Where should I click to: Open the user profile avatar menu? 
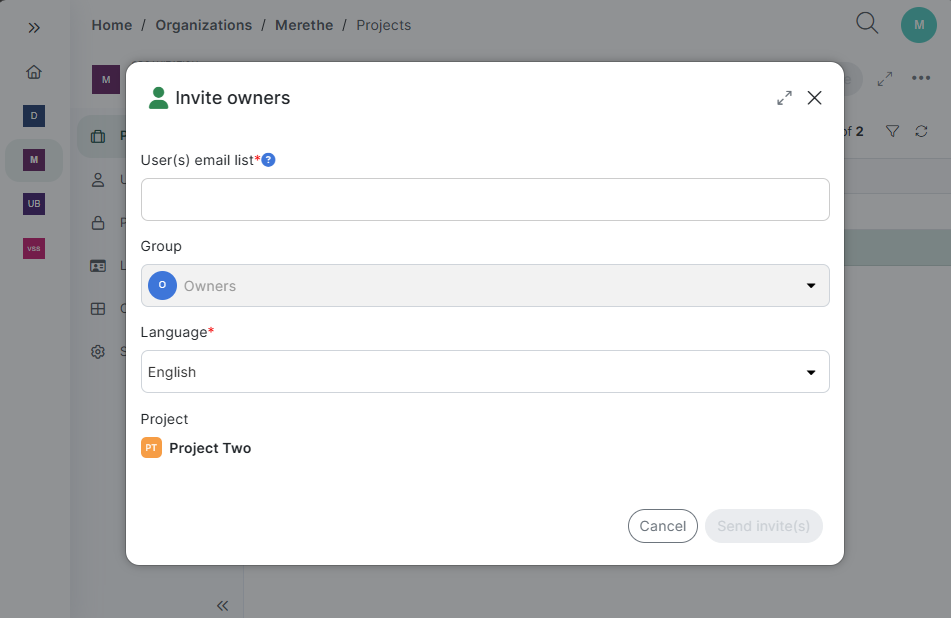pos(919,25)
